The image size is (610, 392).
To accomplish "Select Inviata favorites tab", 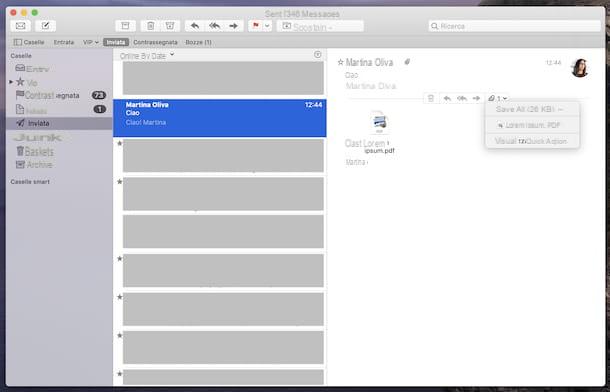I will (116, 42).
